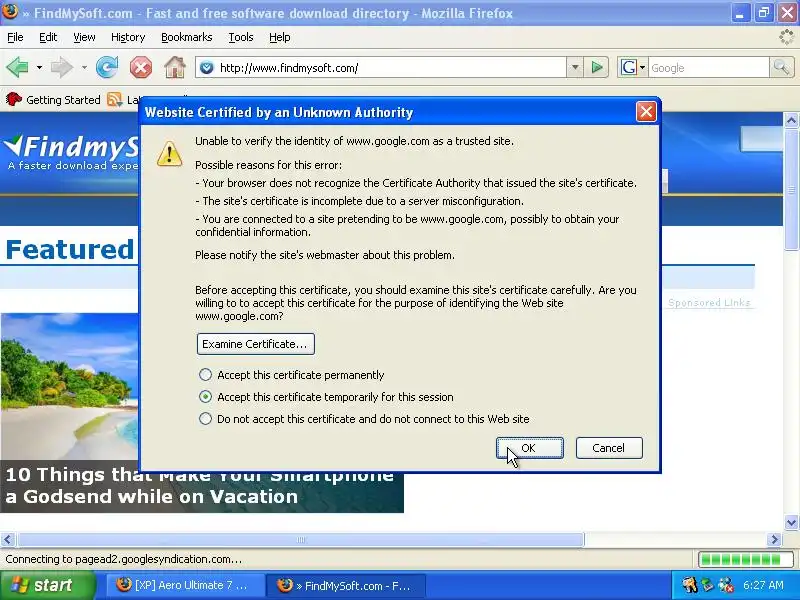800x600 pixels.
Task: Click the Back arrow navigation button
Action: (17, 67)
